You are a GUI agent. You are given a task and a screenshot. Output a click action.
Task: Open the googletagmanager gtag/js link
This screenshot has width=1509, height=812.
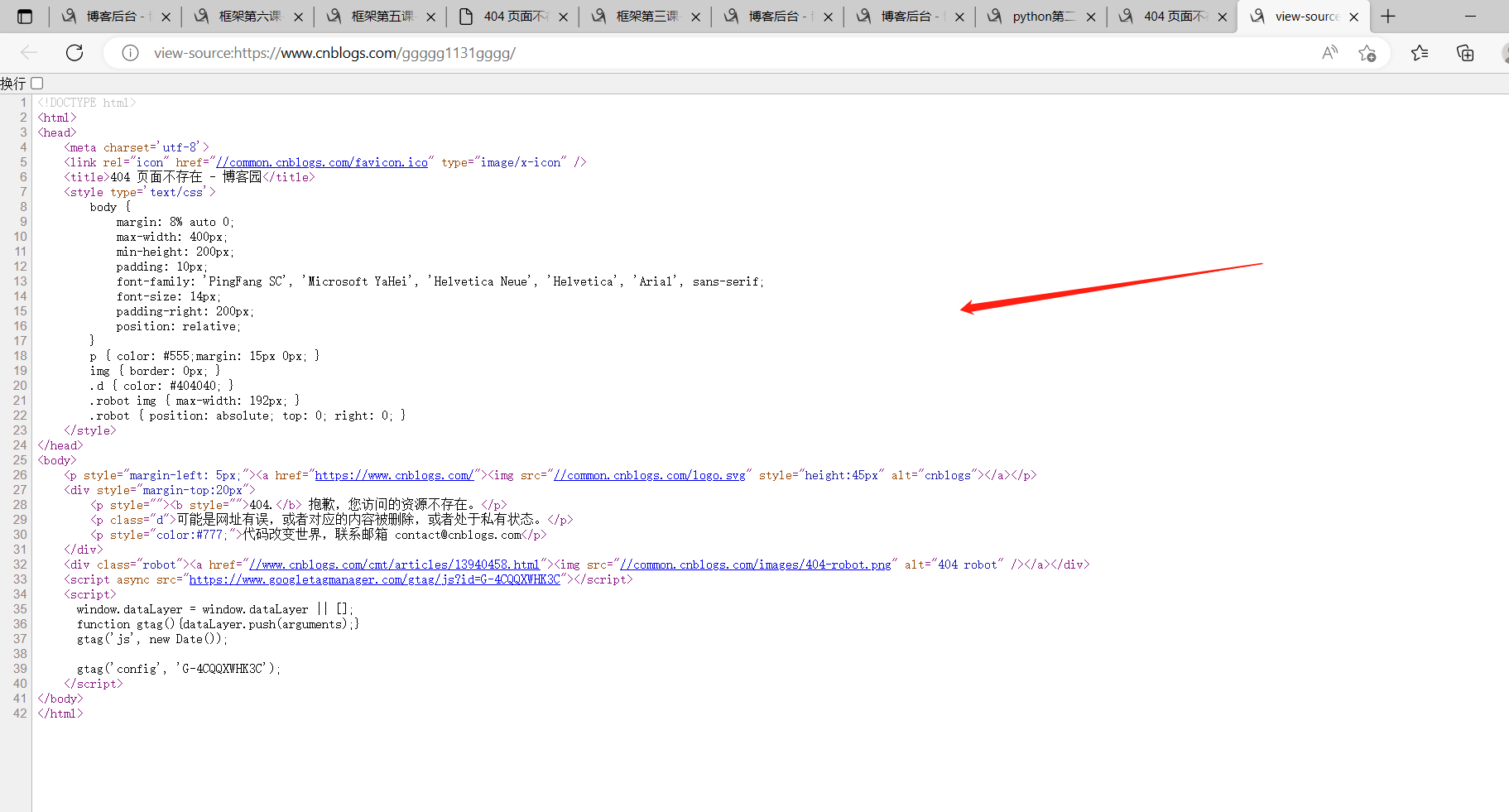tap(375, 579)
